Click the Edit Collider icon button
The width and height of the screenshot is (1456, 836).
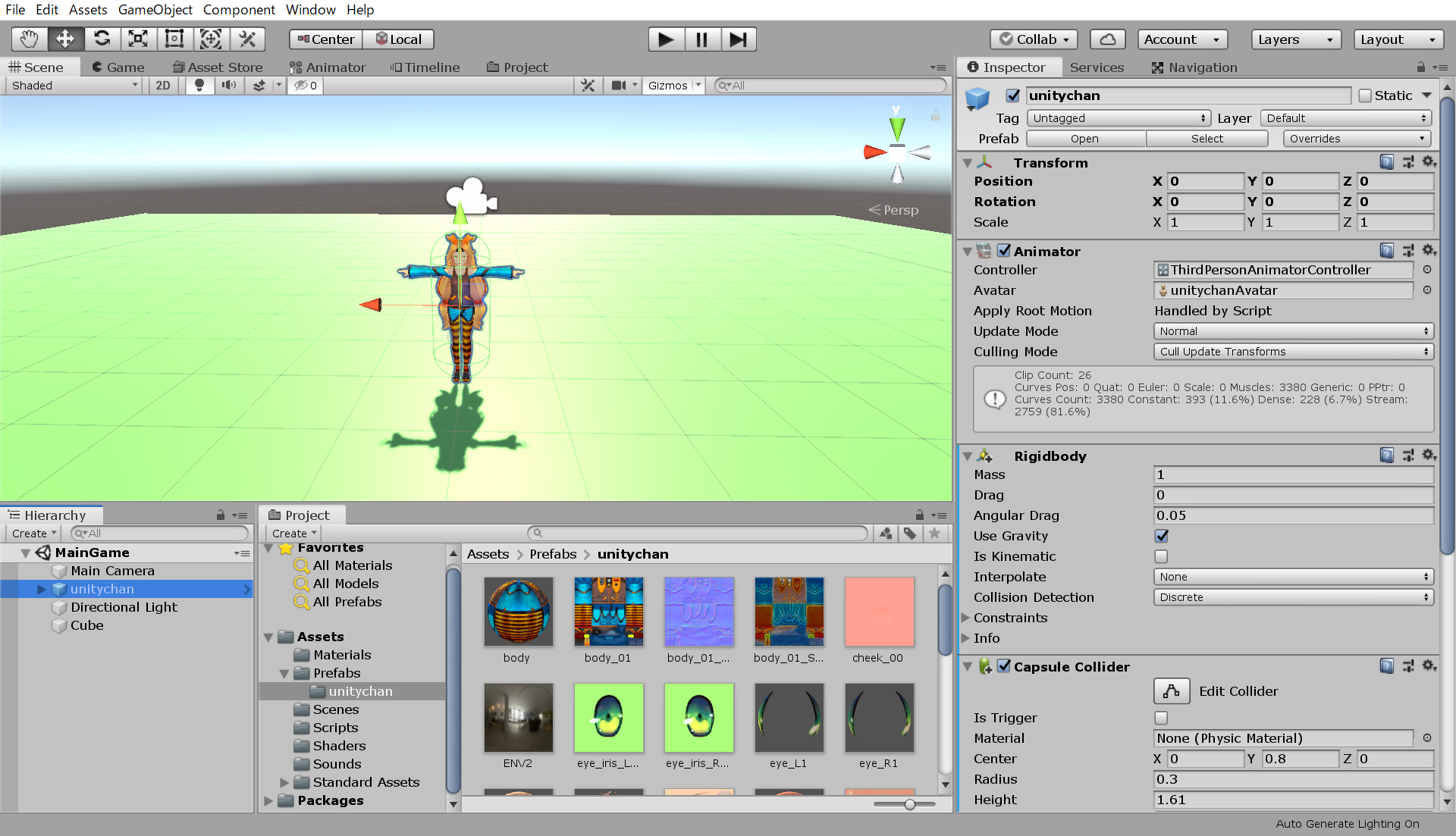1172,691
